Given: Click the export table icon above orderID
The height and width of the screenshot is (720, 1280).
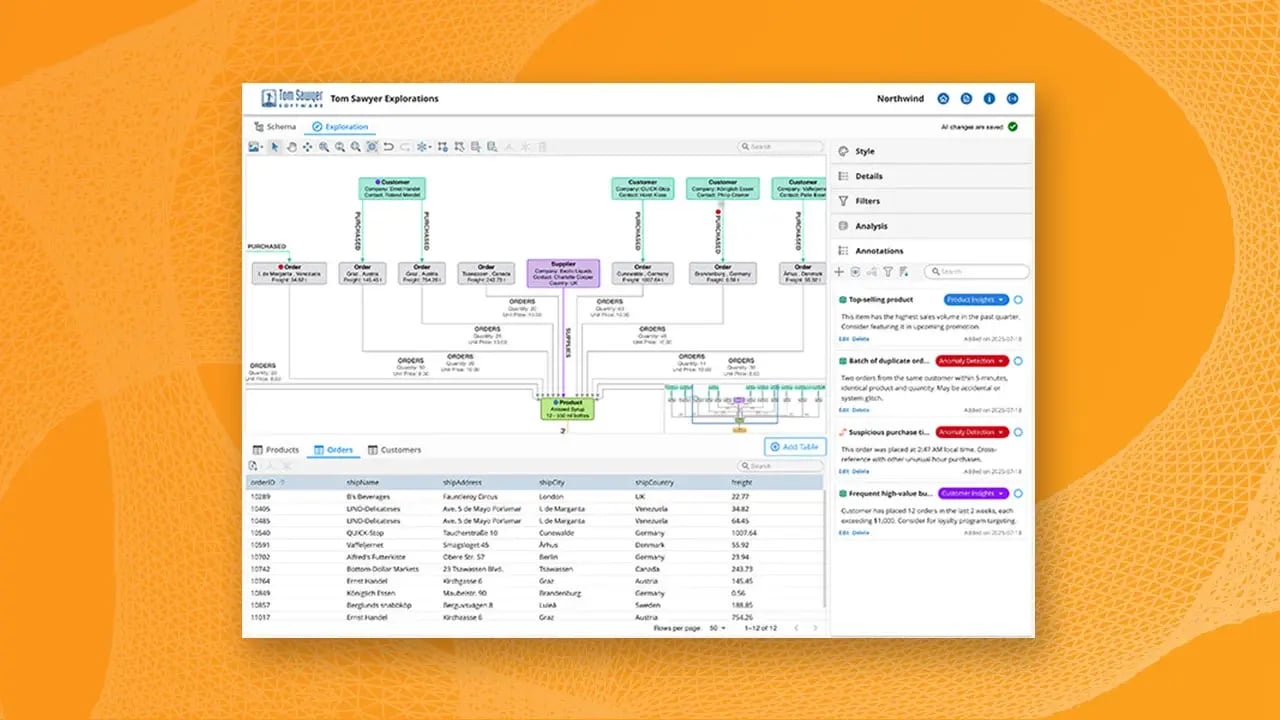Looking at the screenshot, I should coord(254,466).
